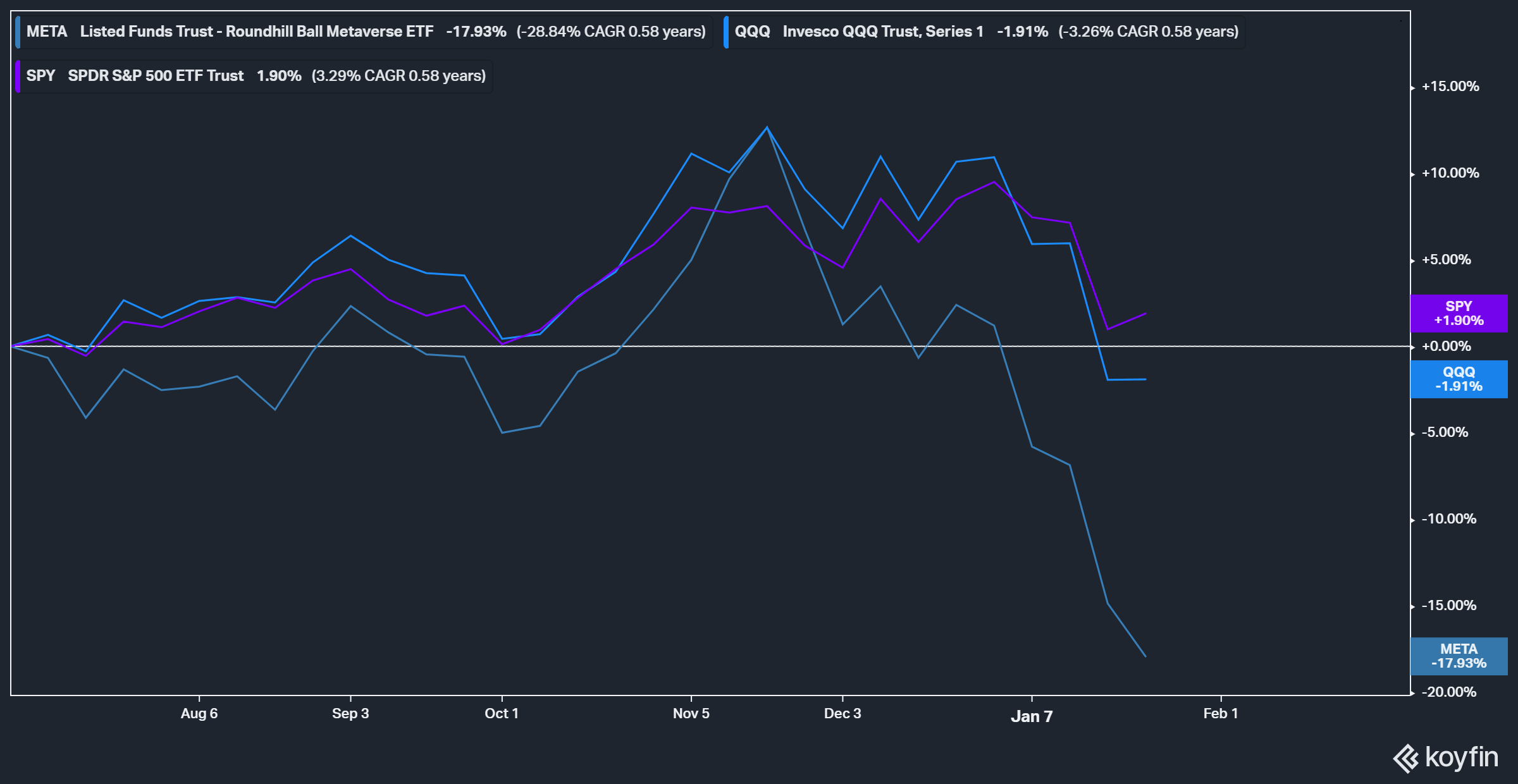Click the SPY +1.90% price tag
The width and height of the screenshot is (1518, 784).
tap(1459, 314)
